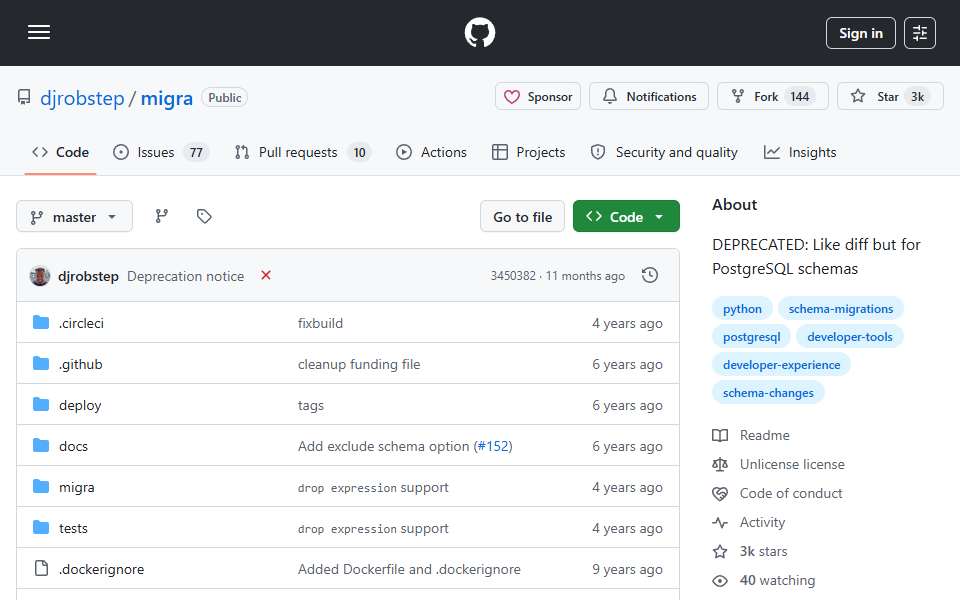Click the drop expression support commit in migra row

click(x=373, y=487)
